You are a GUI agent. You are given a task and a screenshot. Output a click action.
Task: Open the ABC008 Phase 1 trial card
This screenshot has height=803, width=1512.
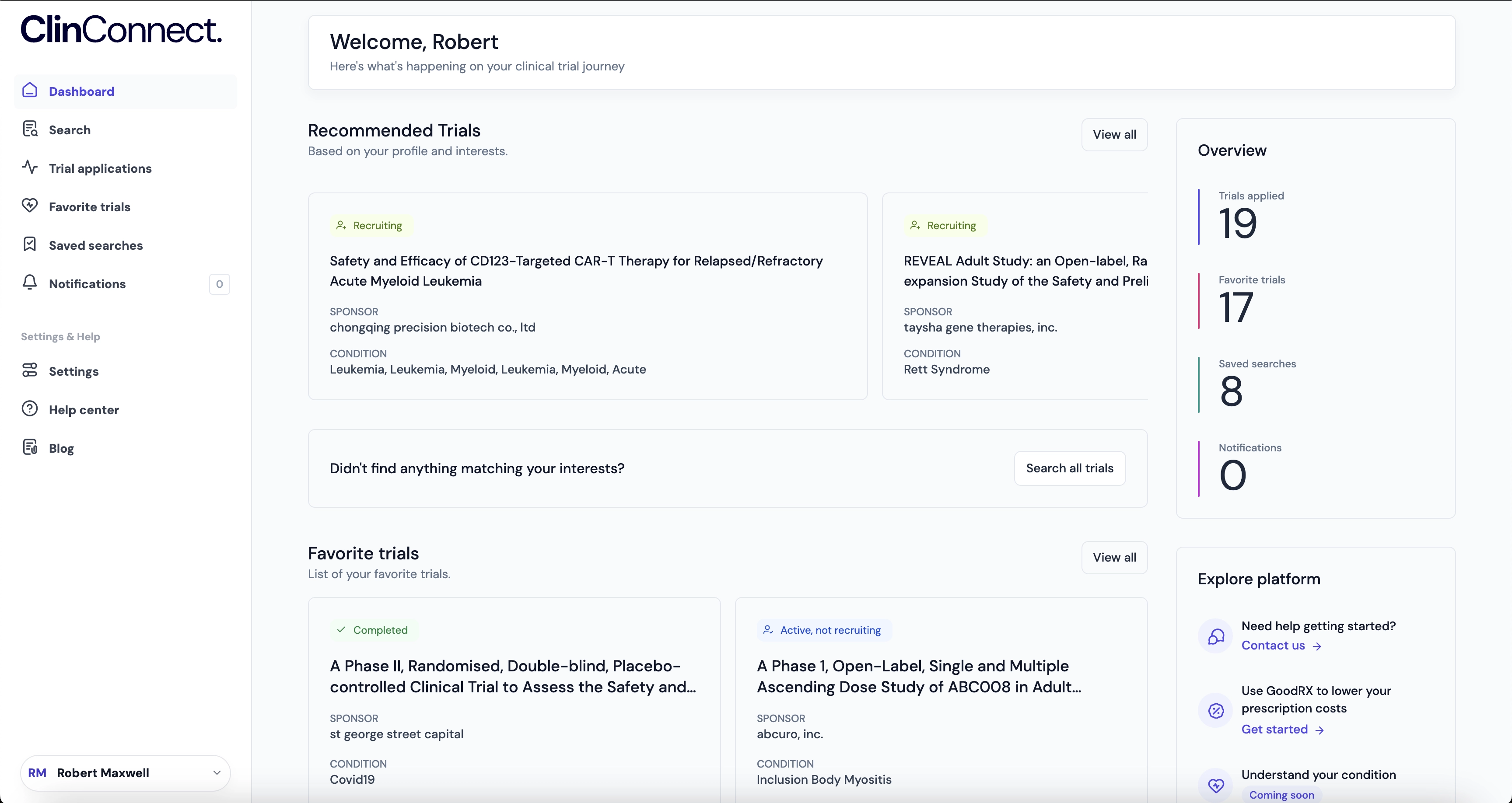[x=941, y=700]
